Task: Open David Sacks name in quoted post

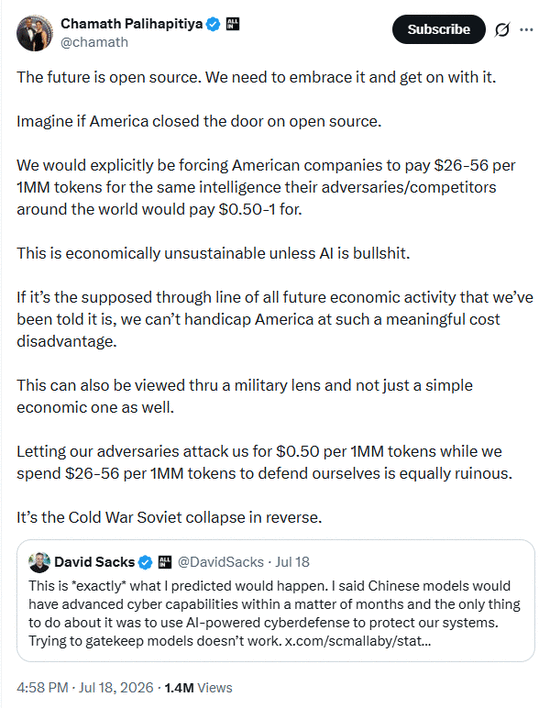Action: click(x=94, y=562)
